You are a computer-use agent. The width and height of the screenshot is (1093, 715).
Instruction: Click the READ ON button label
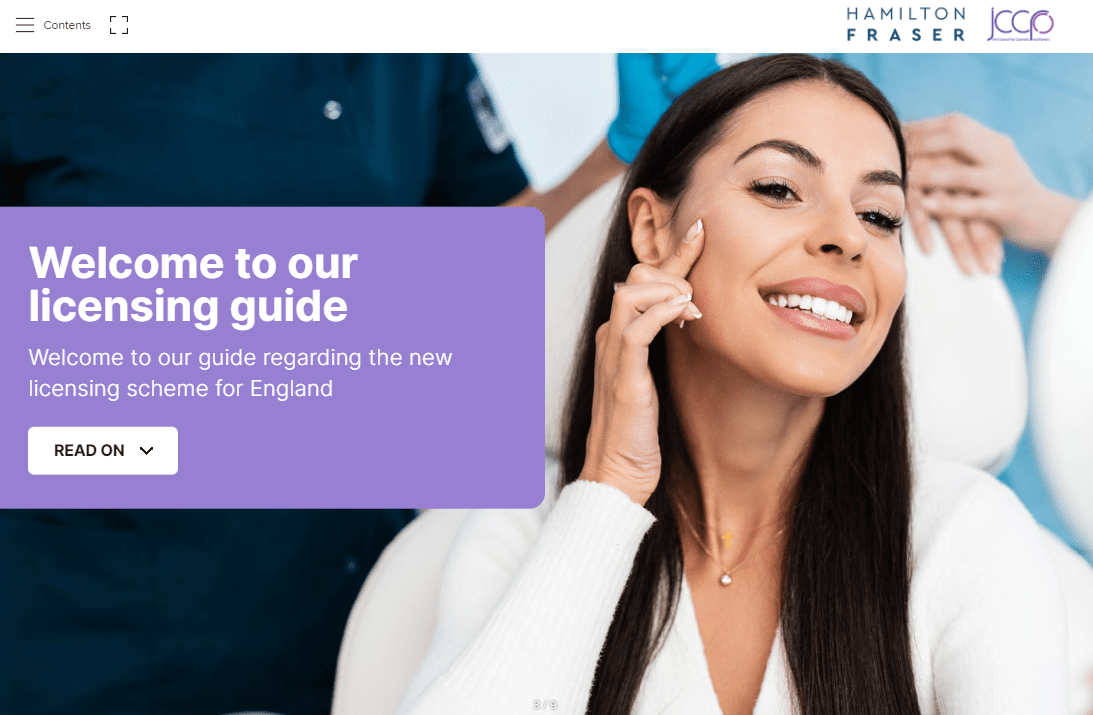[x=89, y=451]
